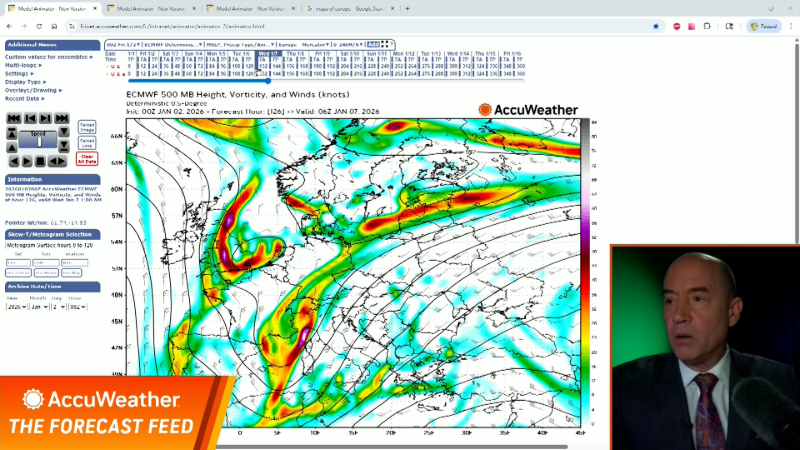800x450 pixels.
Task: Open the Year dropdown in Archive Date/Time
Action: (x=17, y=307)
